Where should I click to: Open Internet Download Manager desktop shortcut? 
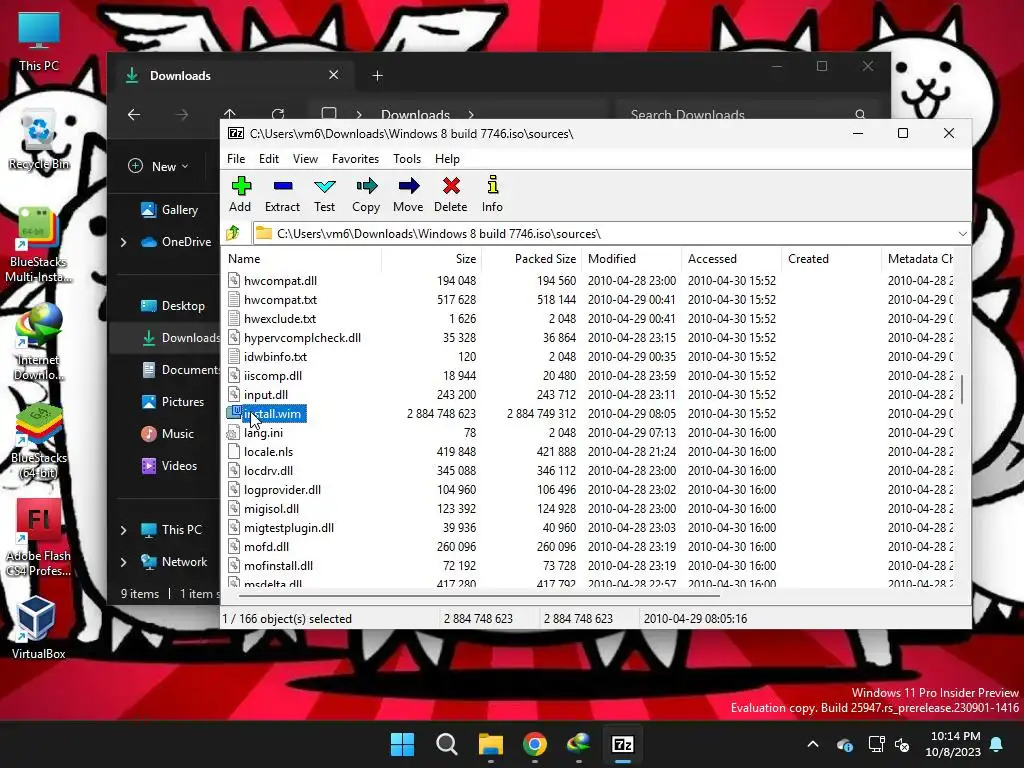pos(39,342)
